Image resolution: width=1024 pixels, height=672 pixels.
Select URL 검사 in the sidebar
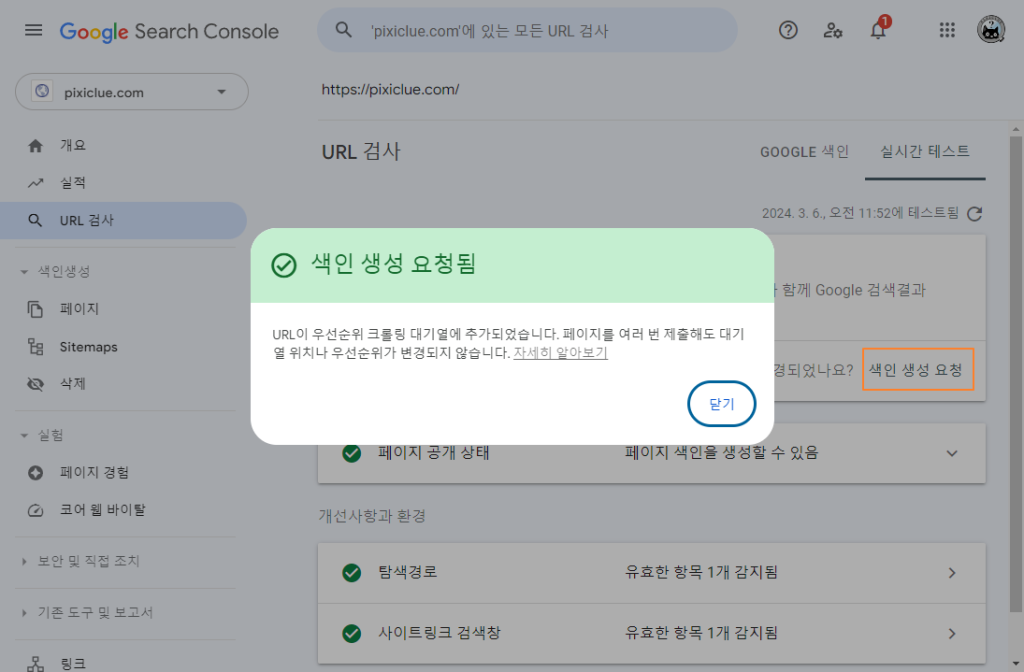click(x=123, y=221)
